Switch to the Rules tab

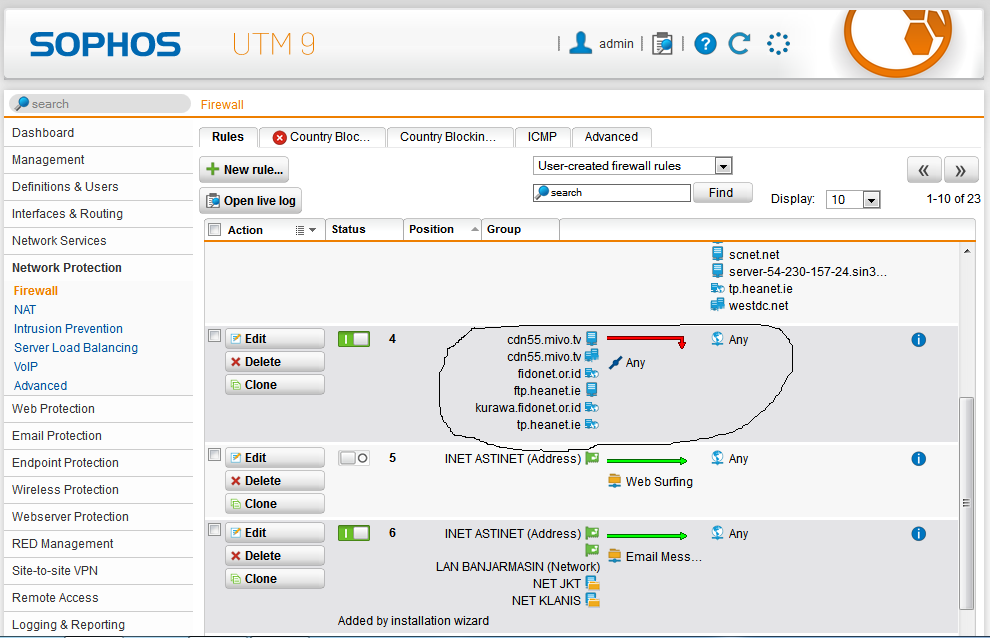click(x=228, y=137)
